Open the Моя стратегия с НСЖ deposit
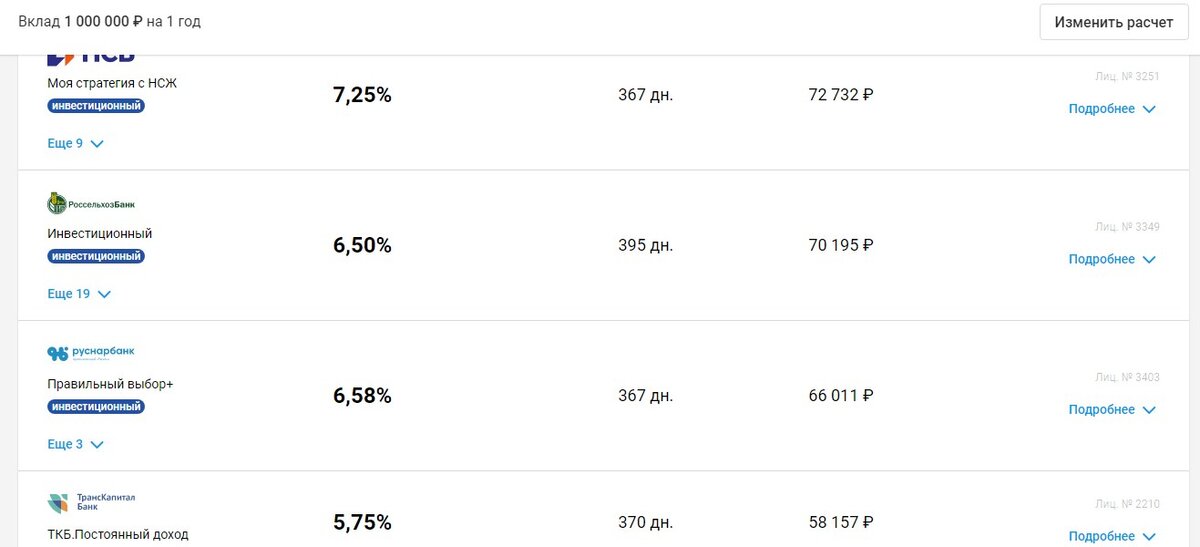Viewport: 1200px width, 547px height. click(112, 84)
